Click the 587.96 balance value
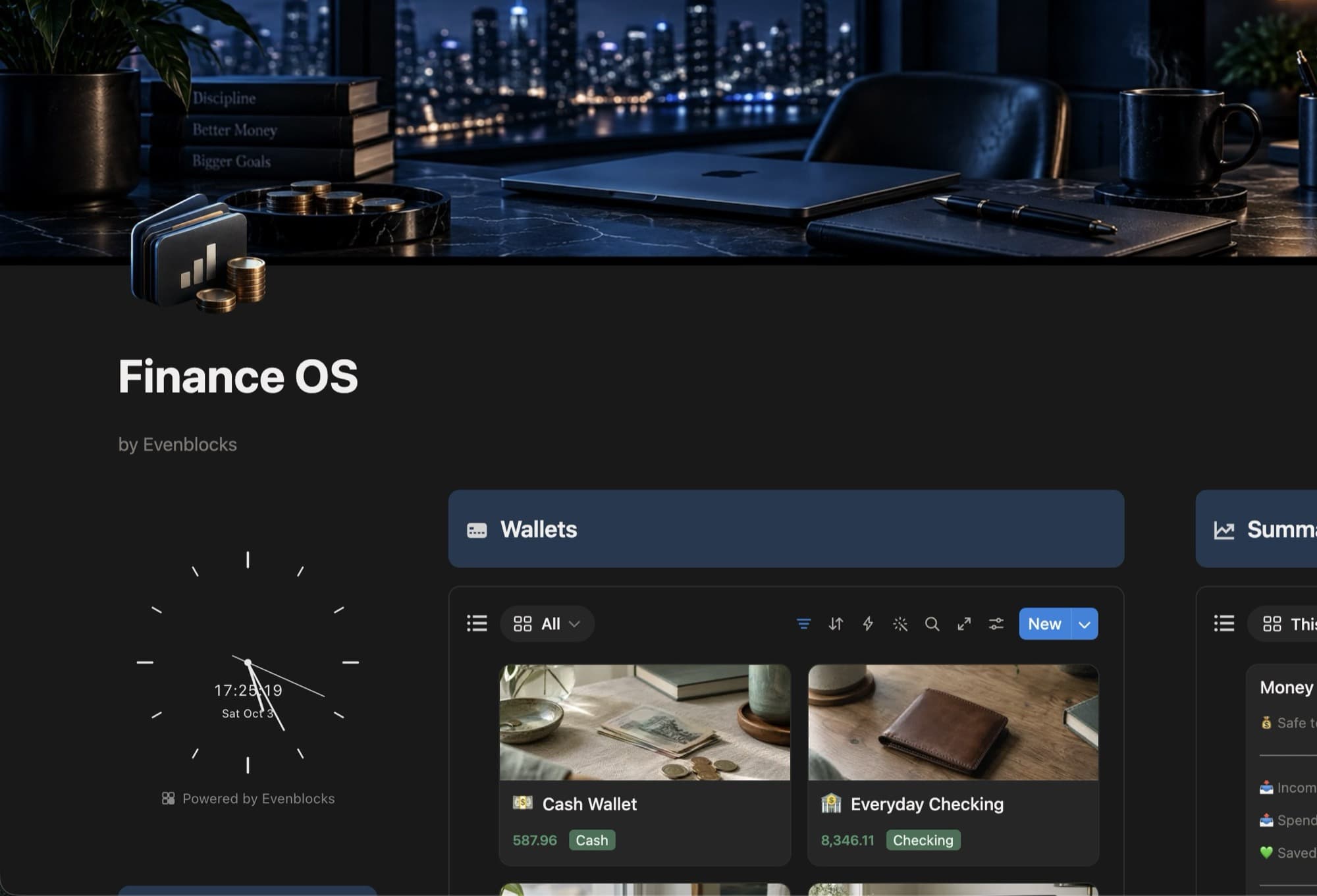This screenshot has height=896, width=1317. click(x=535, y=840)
